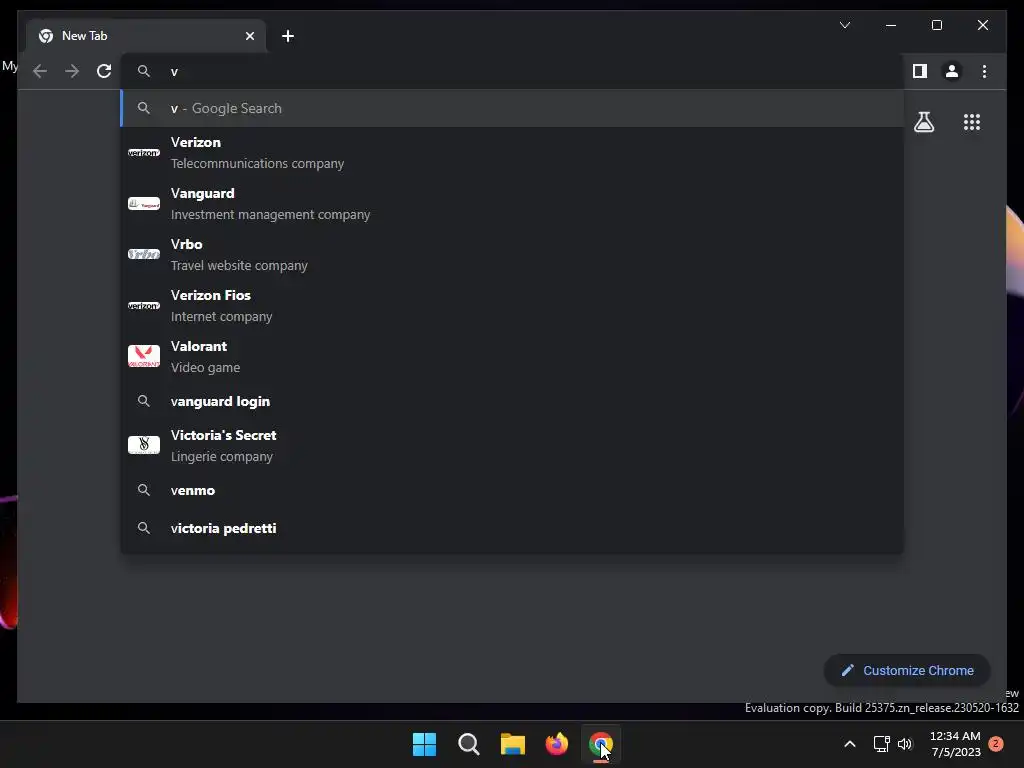Select 'v - Google Search' suggestion
Image resolution: width=1024 pixels, height=768 pixels.
click(x=513, y=108)
